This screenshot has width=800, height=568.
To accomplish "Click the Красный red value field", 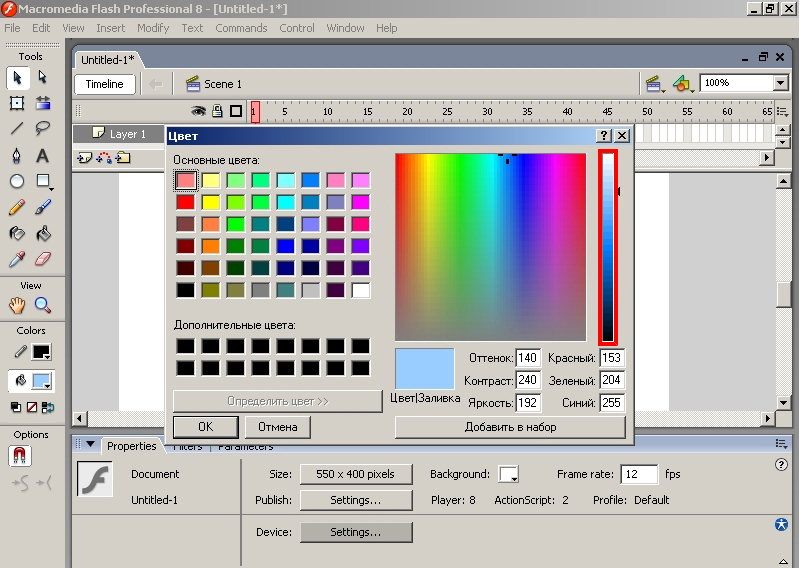I will pos(612,358).
